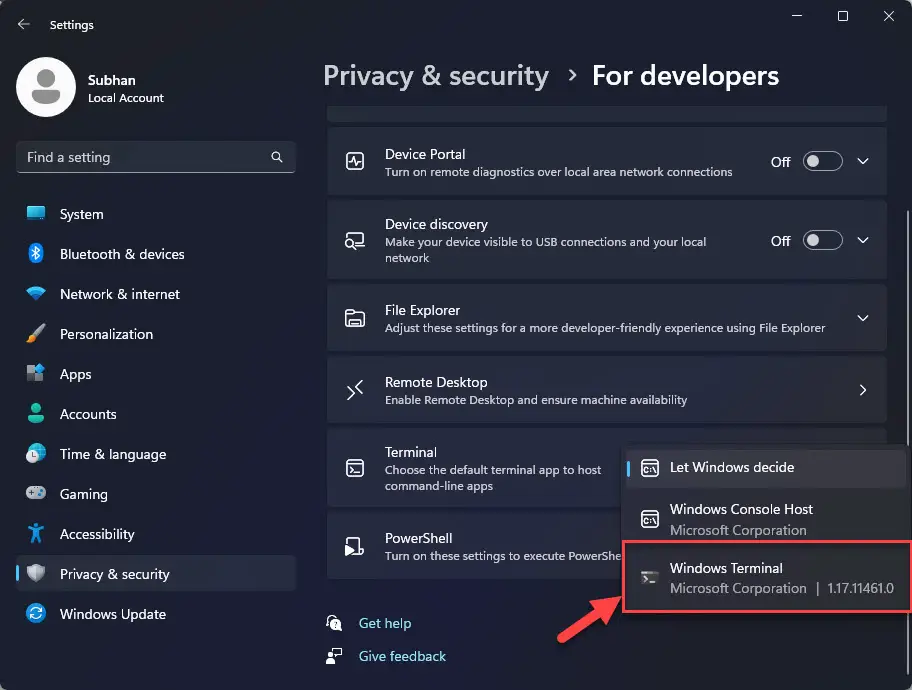Viewport: 912px width, 690px height.
Task: Click the Give feedback person icon
Action: coord(334,656)
